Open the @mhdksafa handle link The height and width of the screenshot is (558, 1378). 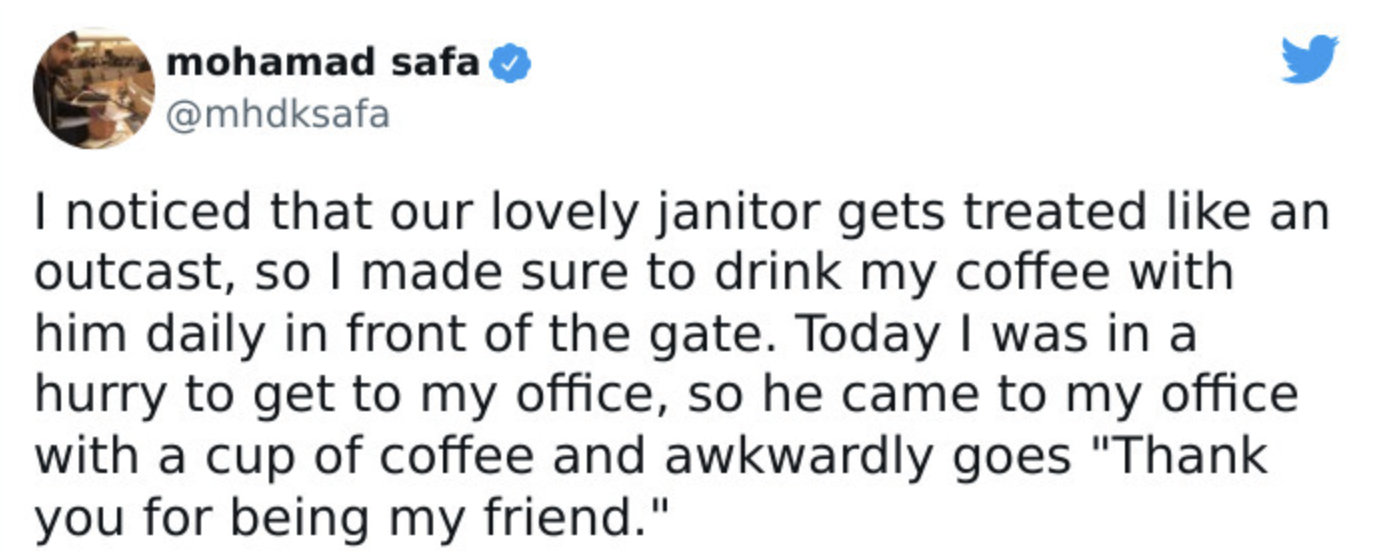278,117
